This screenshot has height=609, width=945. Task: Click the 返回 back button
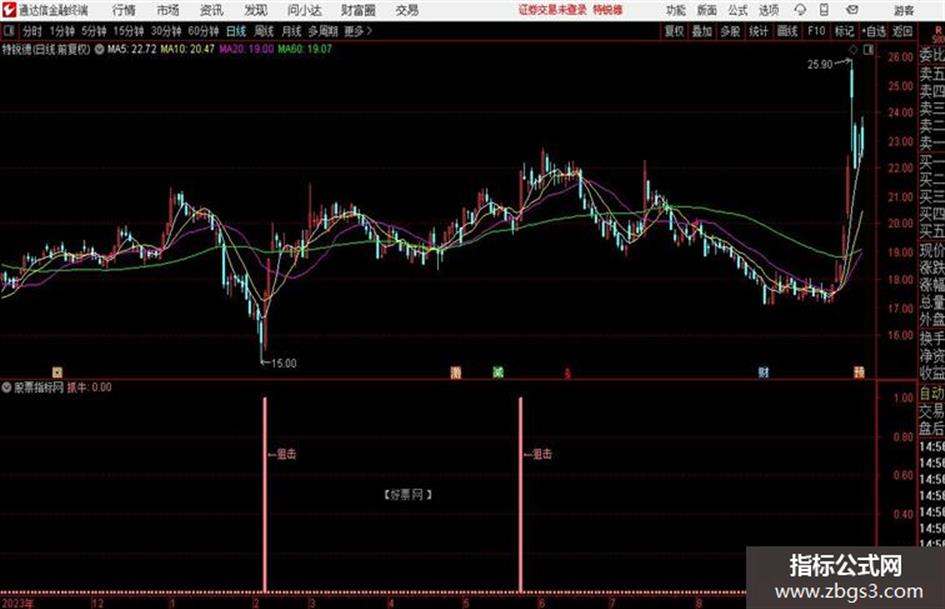[902, 31]
